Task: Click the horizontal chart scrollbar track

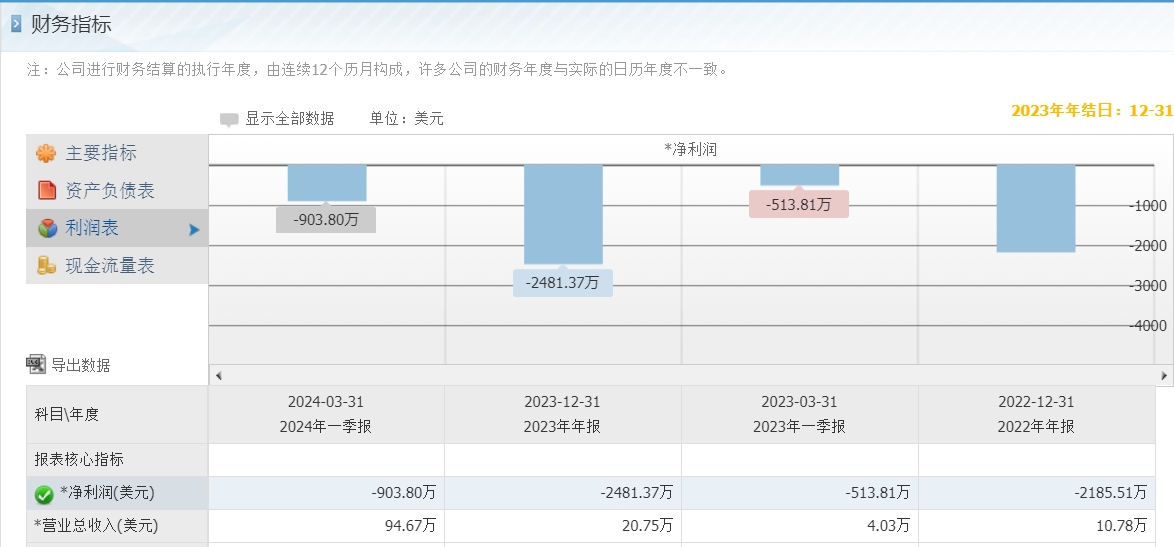Action: tap(690, 376)
